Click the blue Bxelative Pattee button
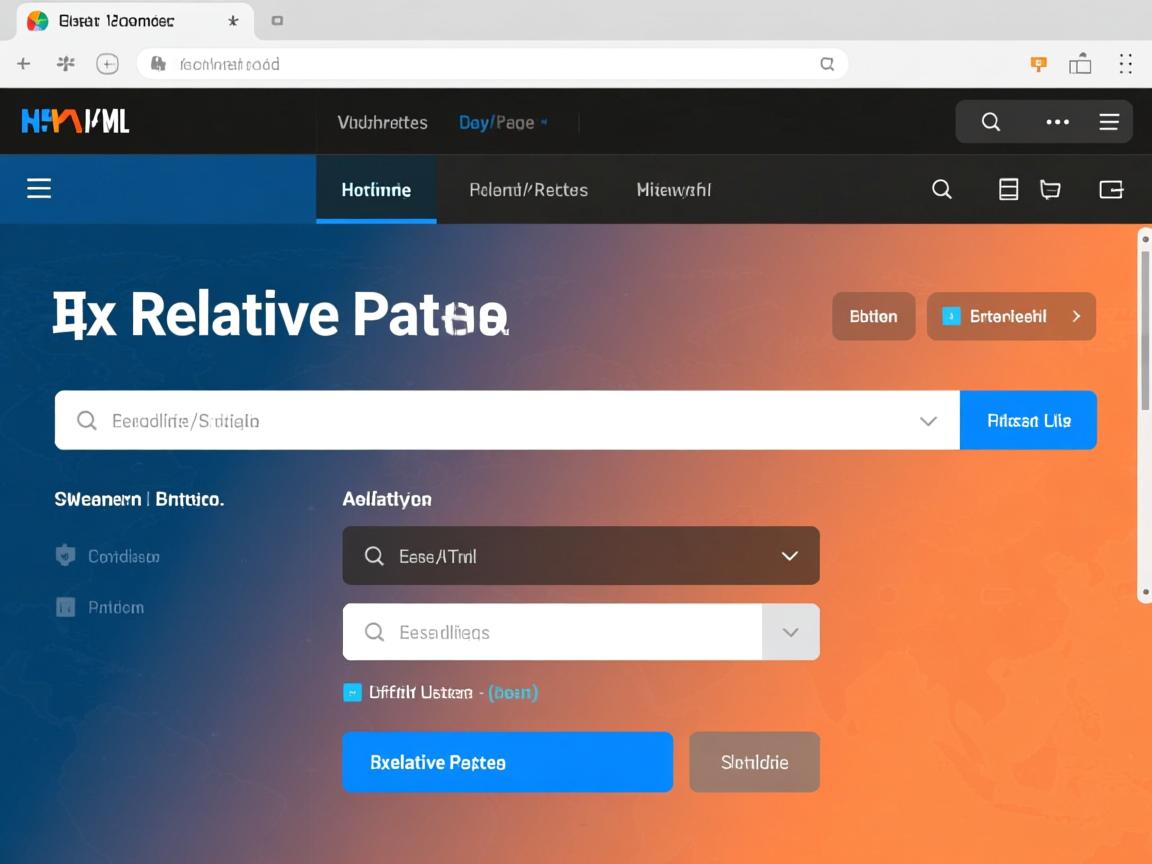This screenshot has width=1152, height=864. click(507, 762)
